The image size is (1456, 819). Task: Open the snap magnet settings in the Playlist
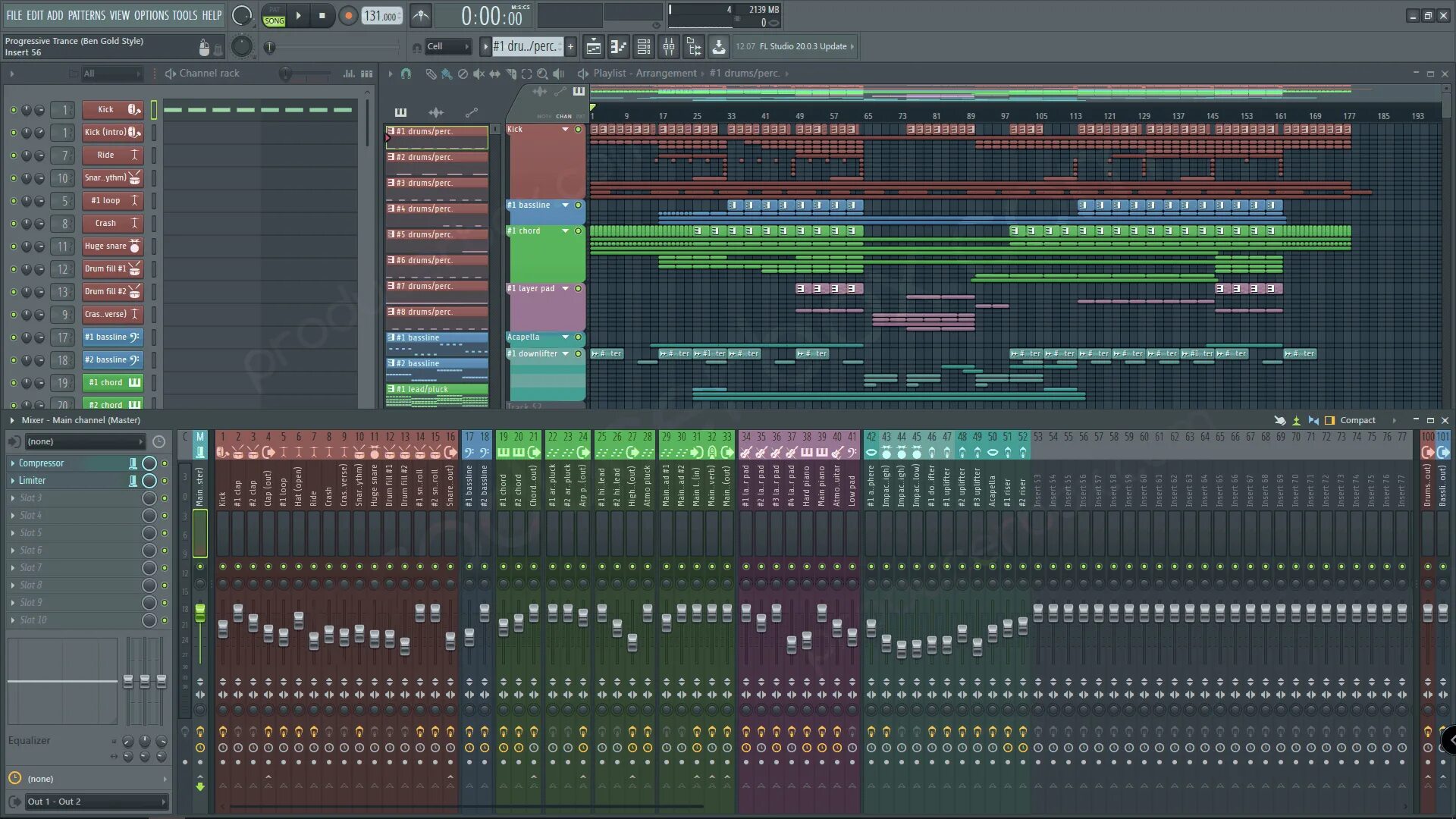point(407,74)
